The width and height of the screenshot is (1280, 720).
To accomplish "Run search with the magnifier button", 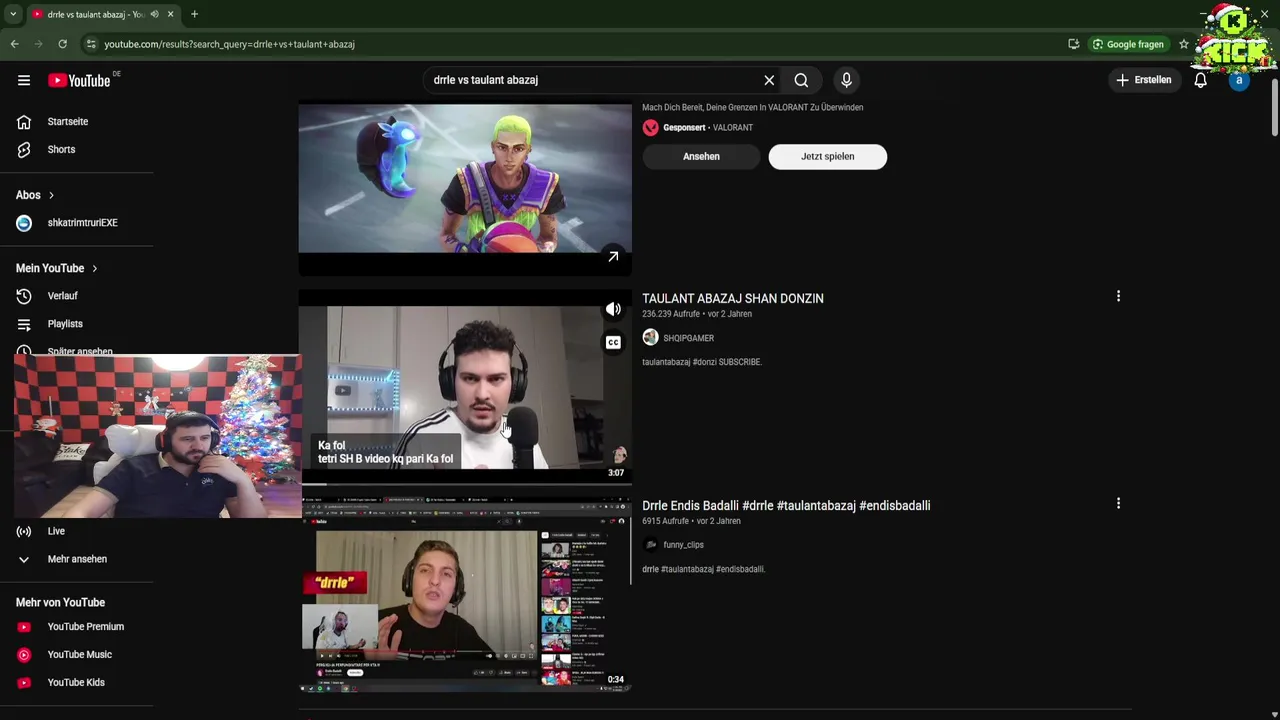I will 801,80.
